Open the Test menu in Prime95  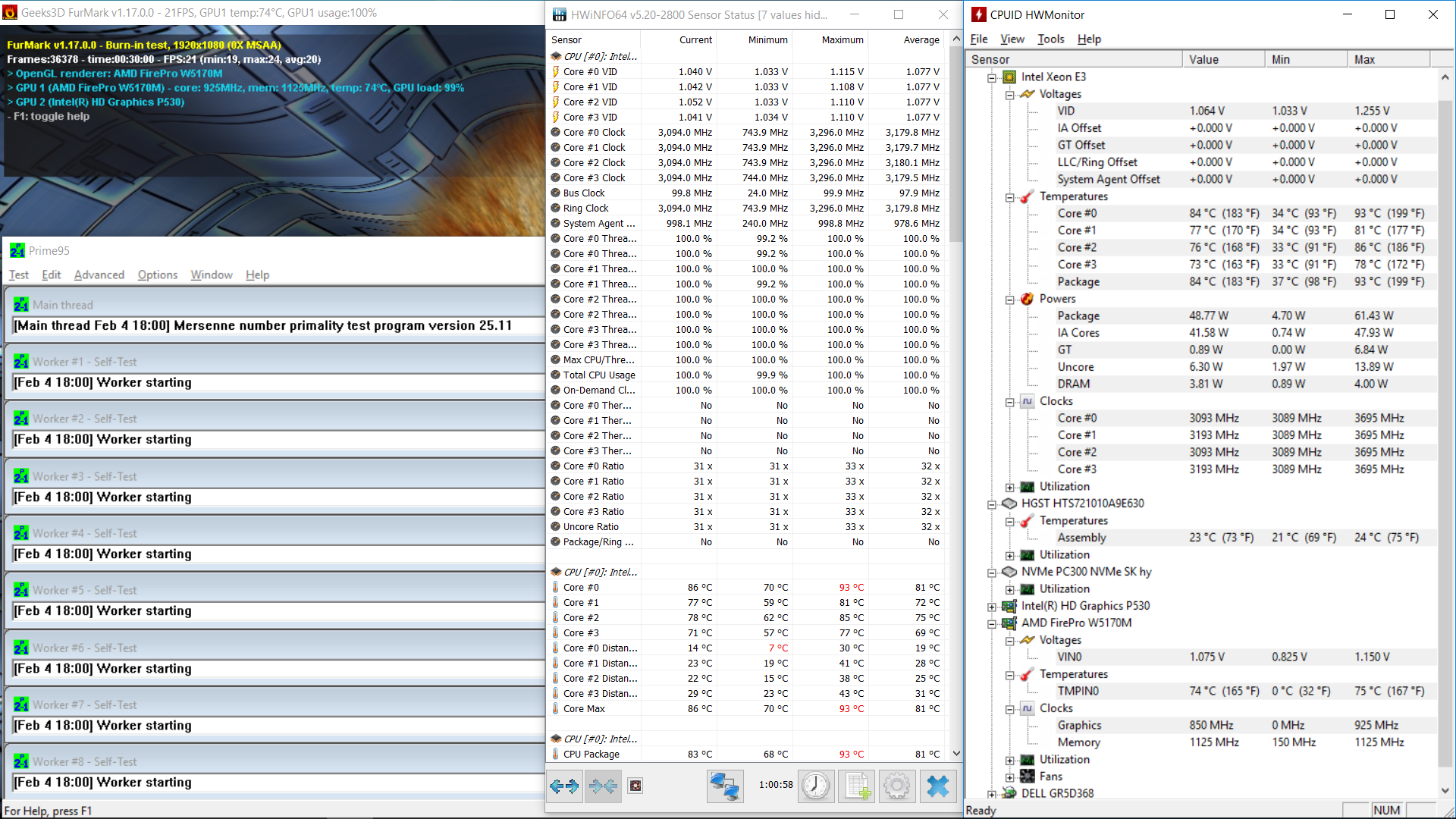[x=19, y=275]
